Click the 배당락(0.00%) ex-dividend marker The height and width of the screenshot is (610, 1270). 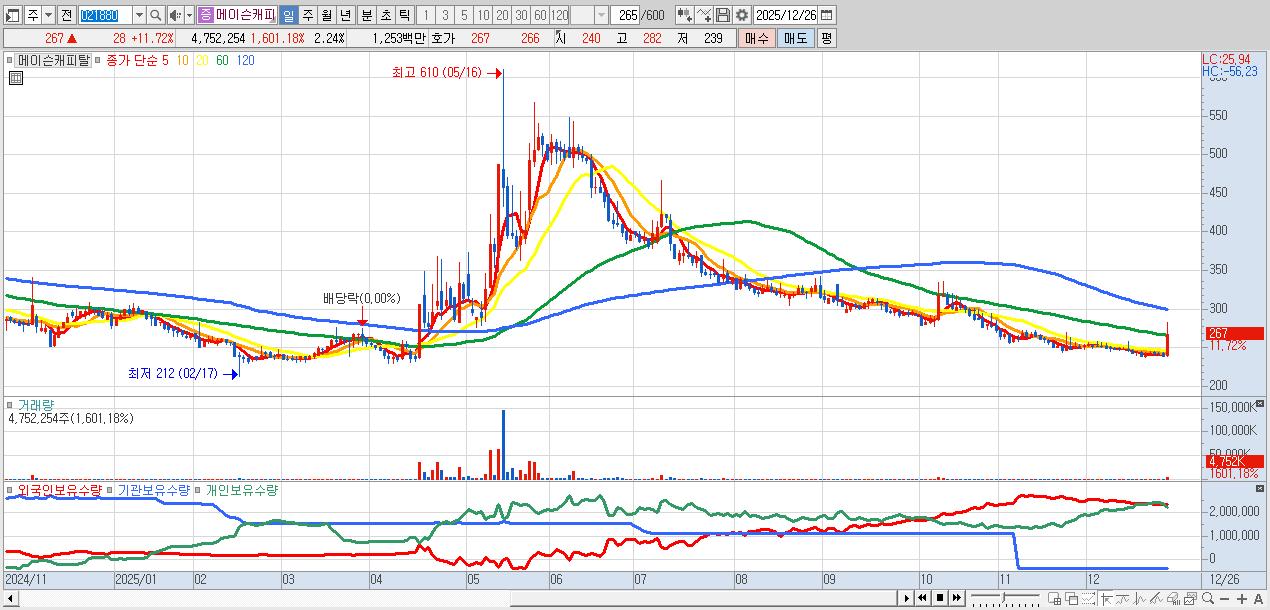361,298
